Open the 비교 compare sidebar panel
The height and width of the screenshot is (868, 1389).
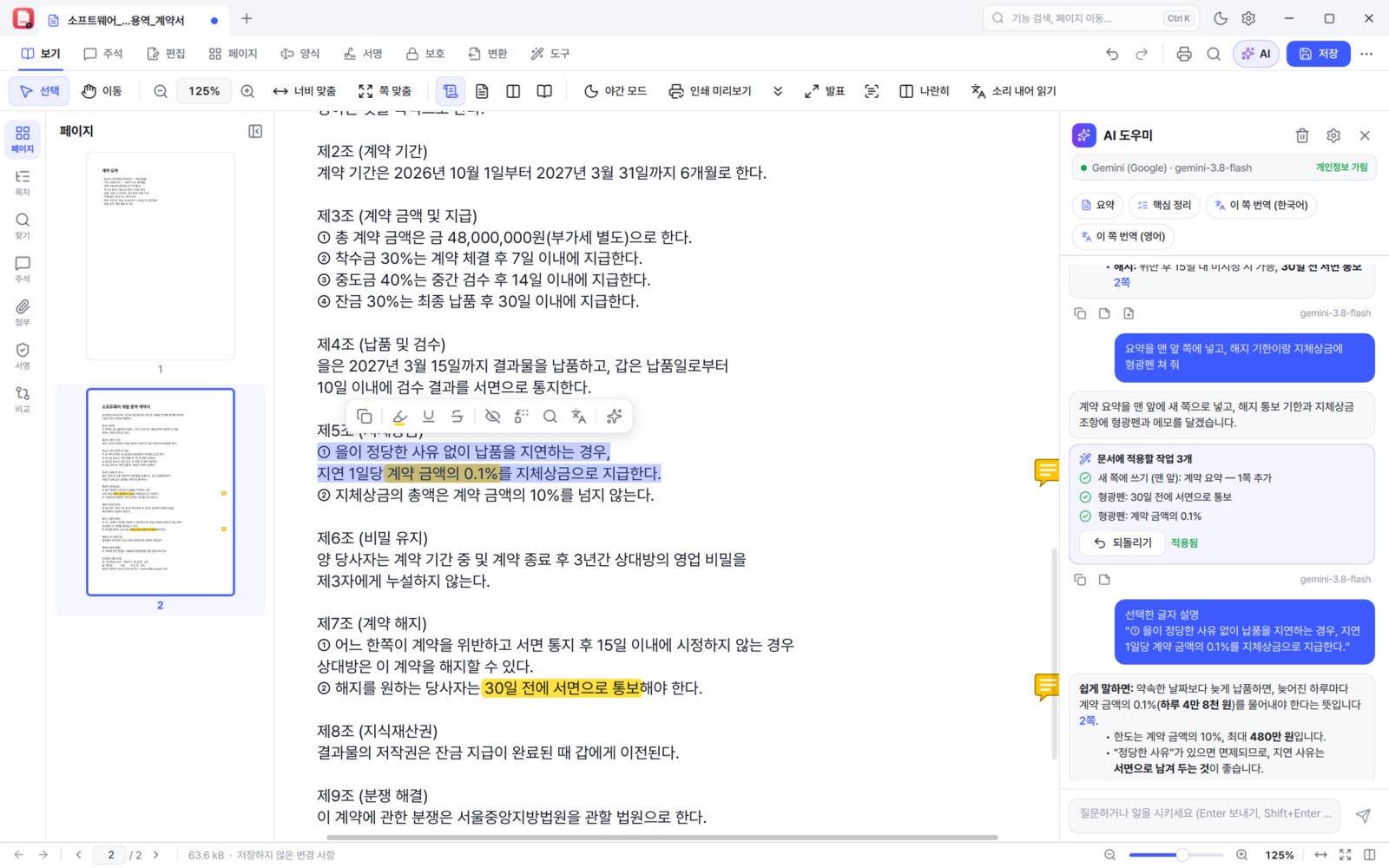point(23,399)
